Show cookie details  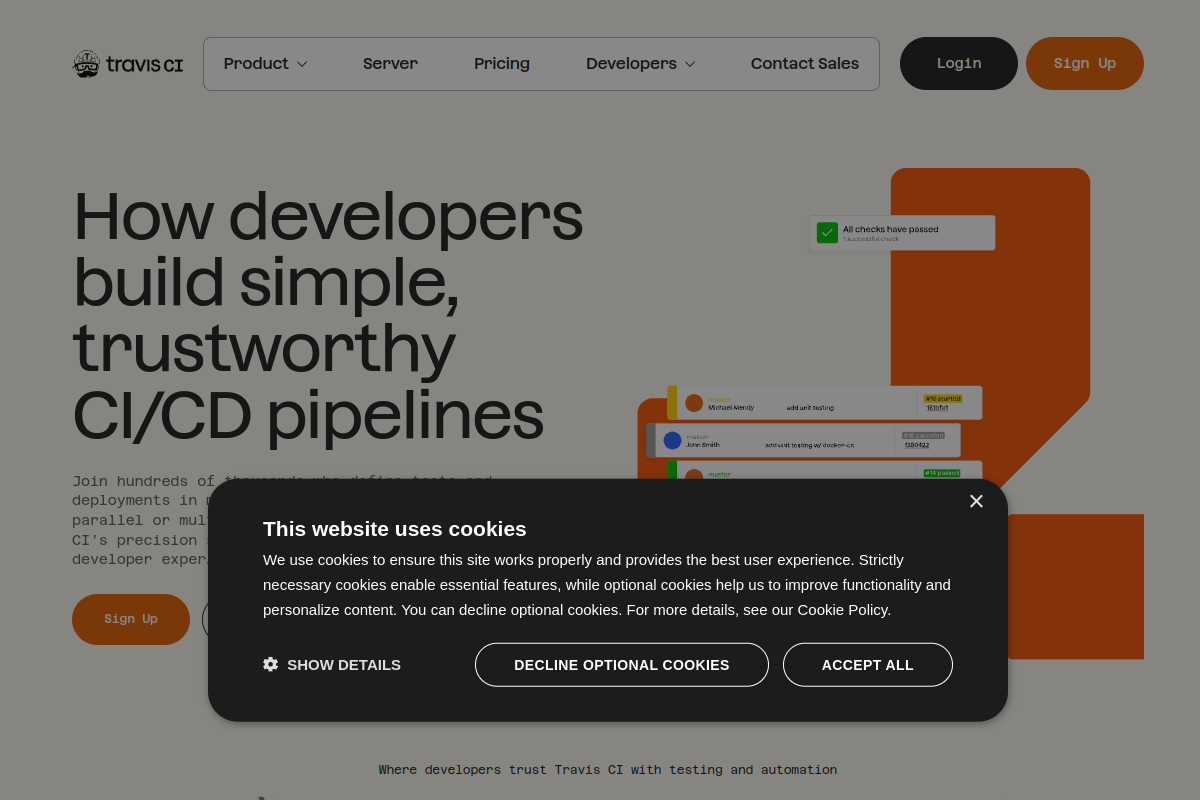[x=332, y=664]
